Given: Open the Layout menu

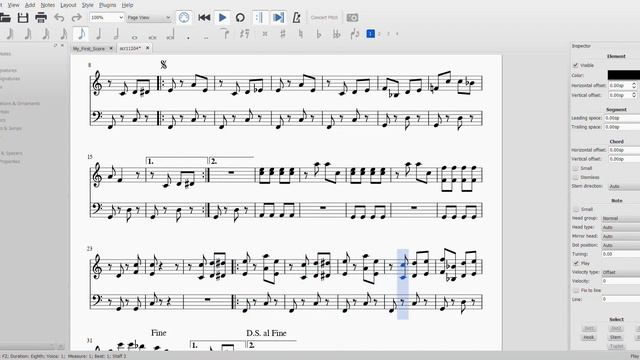Looking at the screenshot, I should 68,5.
